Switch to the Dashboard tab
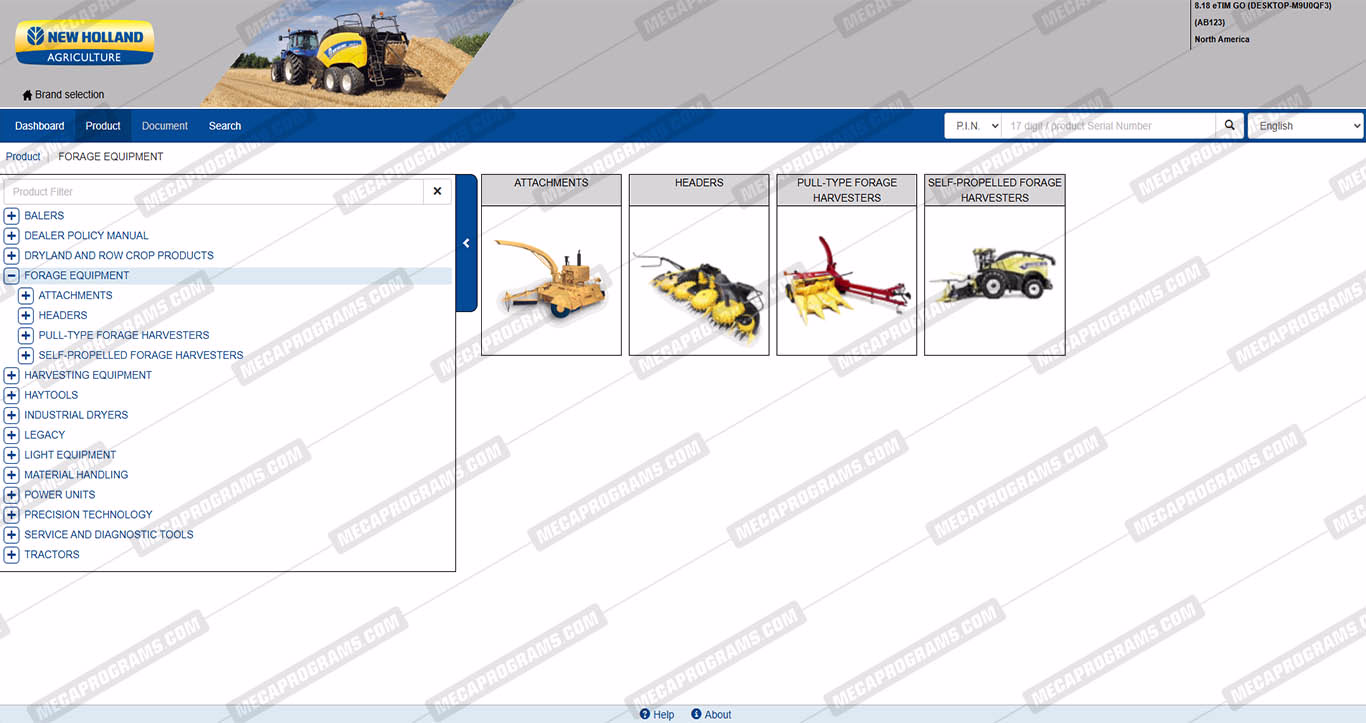Screen dimensions: 1366x723 click(39, 126)
